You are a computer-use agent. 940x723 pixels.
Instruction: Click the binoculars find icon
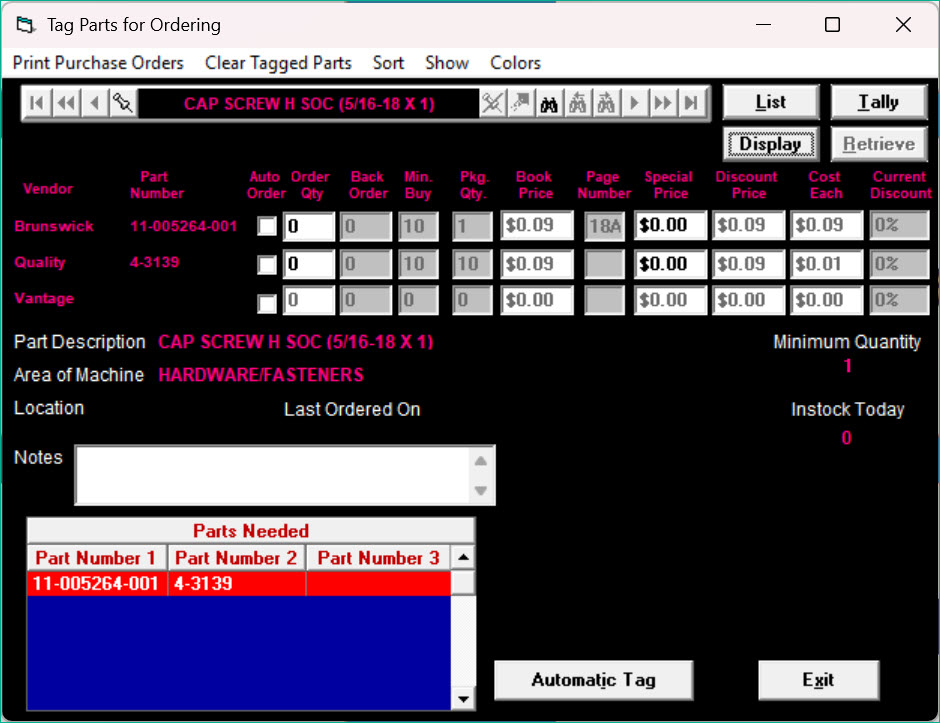click(548, 103)
